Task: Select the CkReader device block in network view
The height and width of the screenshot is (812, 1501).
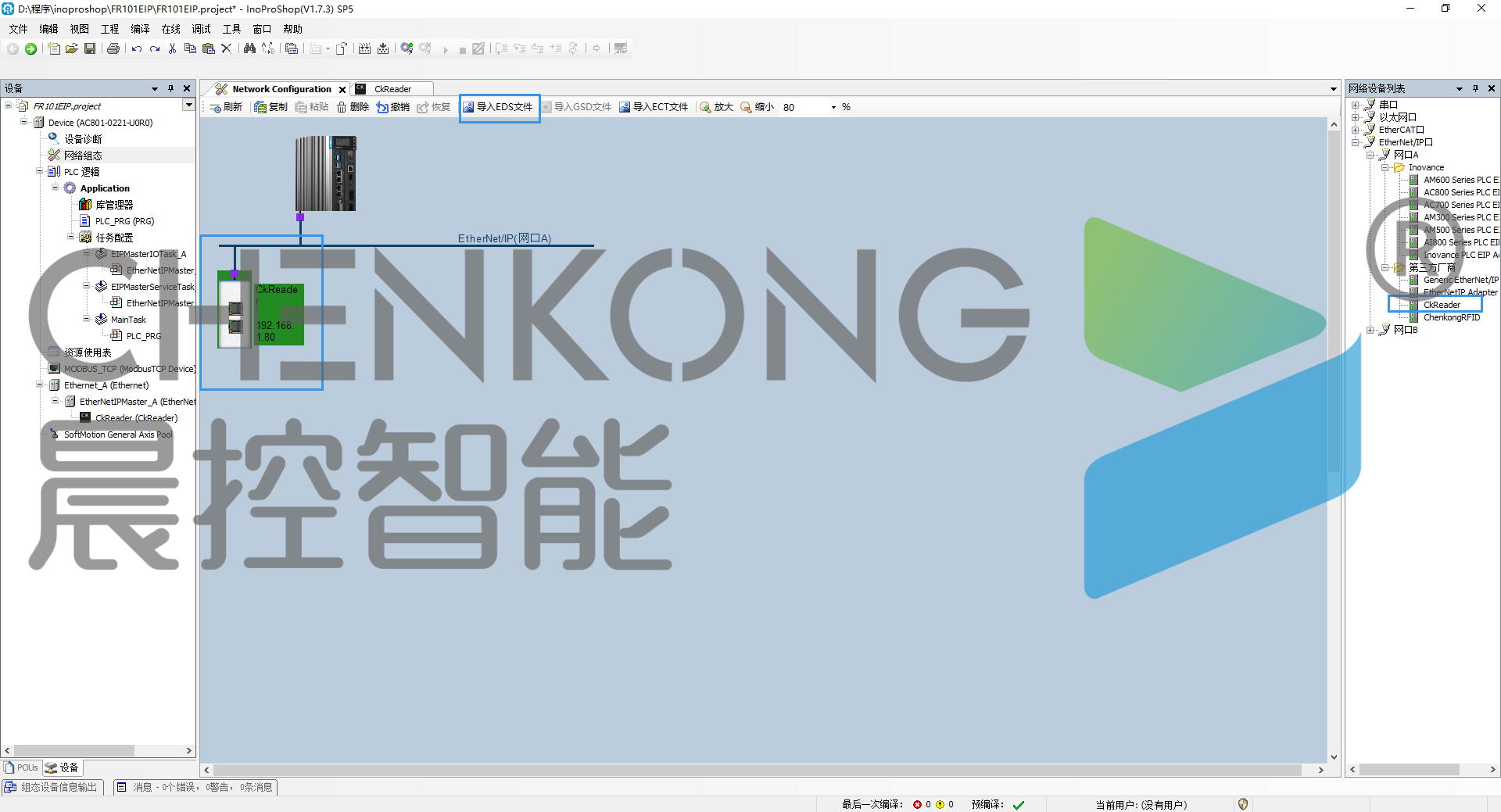Action: pyautogui.click(x=261, y=309)
